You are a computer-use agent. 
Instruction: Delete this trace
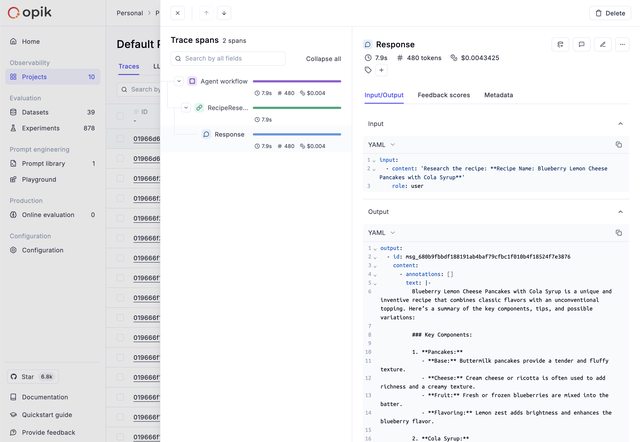click(x=610, y=13)
